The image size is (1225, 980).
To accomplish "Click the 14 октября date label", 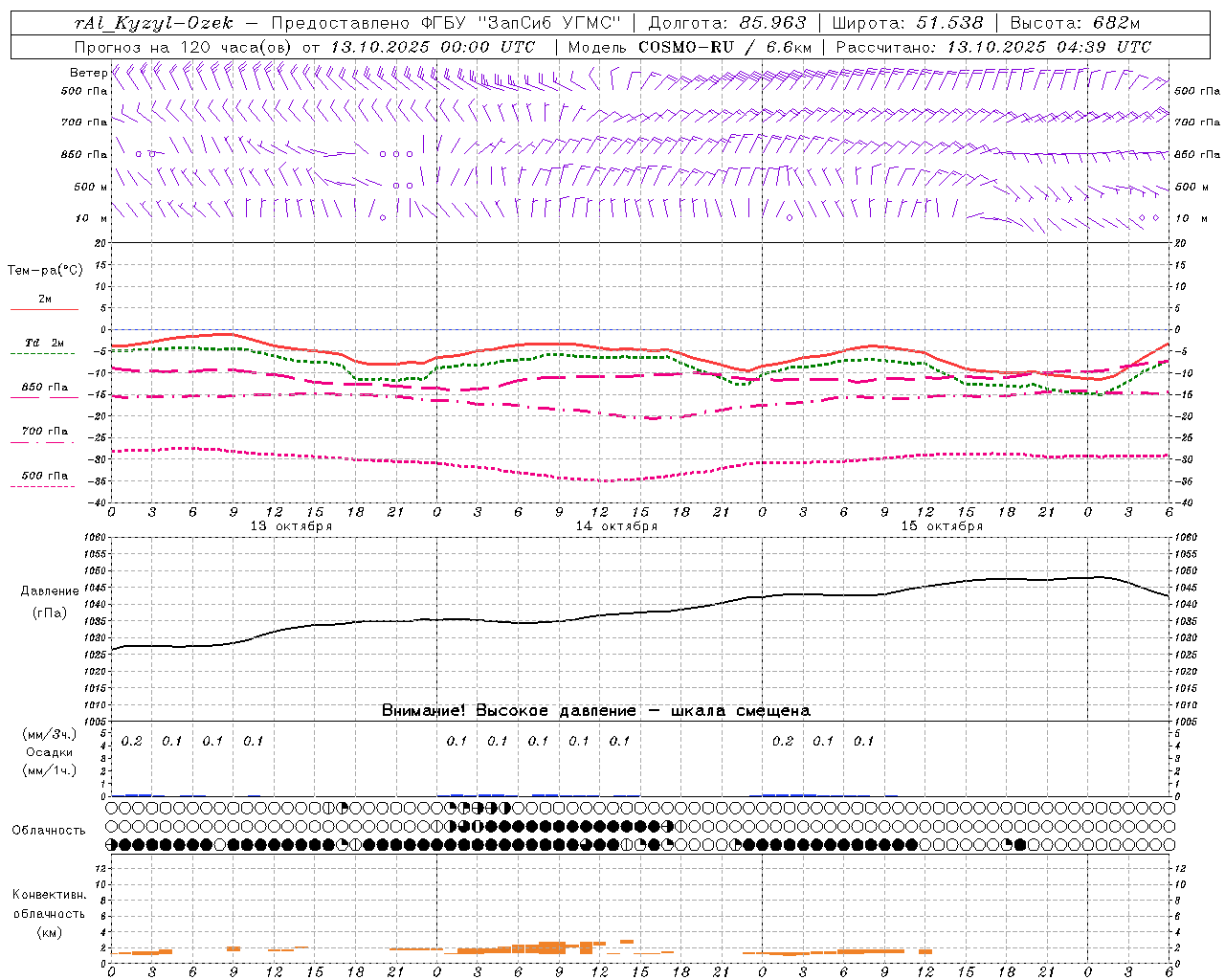I will (x=616, y=525).
